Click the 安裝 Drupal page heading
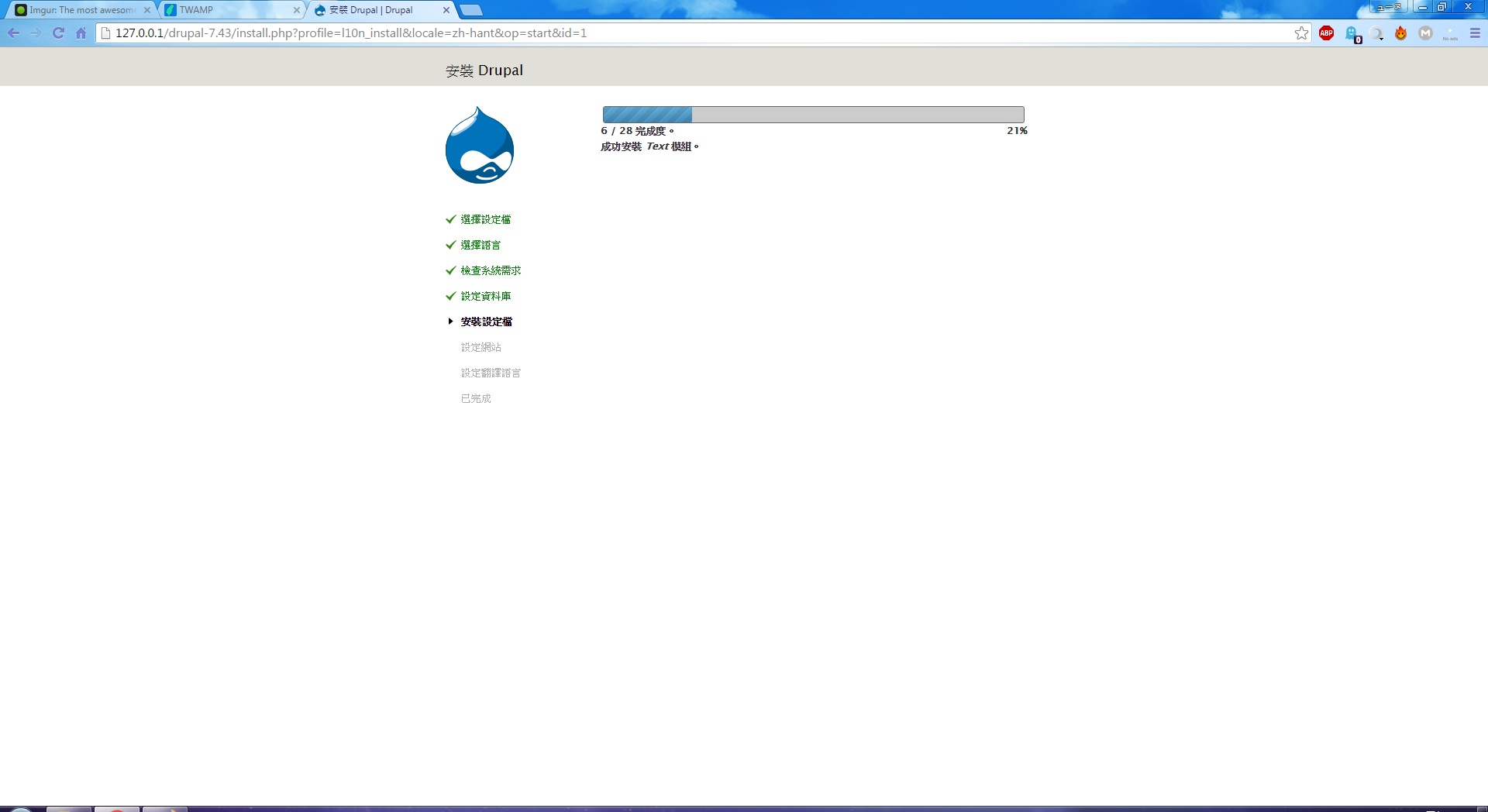 tap(484, 71)
